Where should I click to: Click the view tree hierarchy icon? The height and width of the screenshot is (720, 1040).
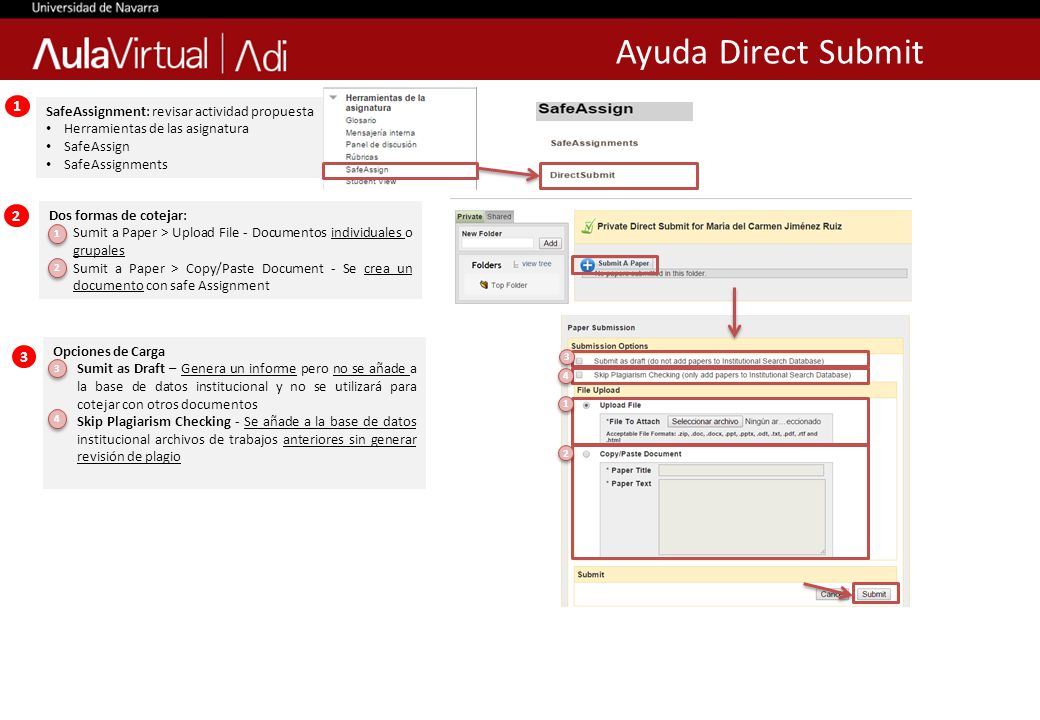[x=515, y=264]
